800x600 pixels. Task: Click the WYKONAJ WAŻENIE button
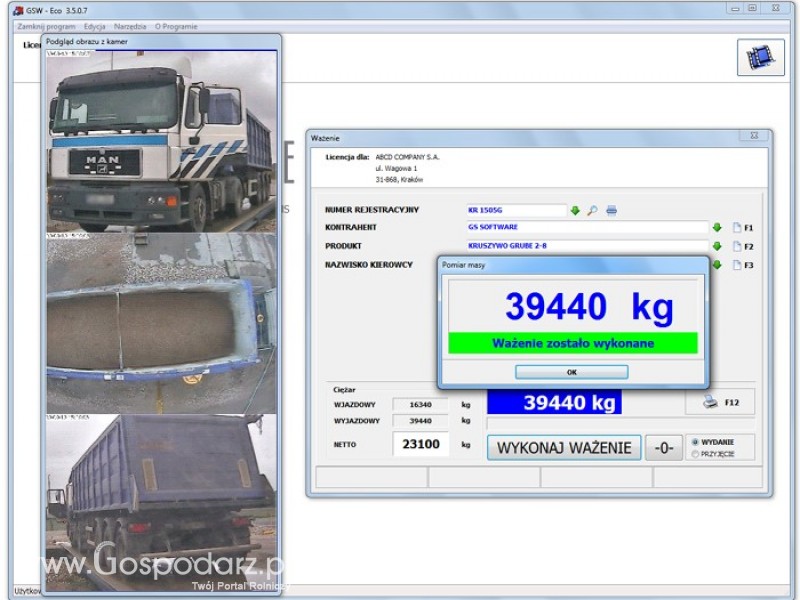pyautogui.click(x=564, y=447)
